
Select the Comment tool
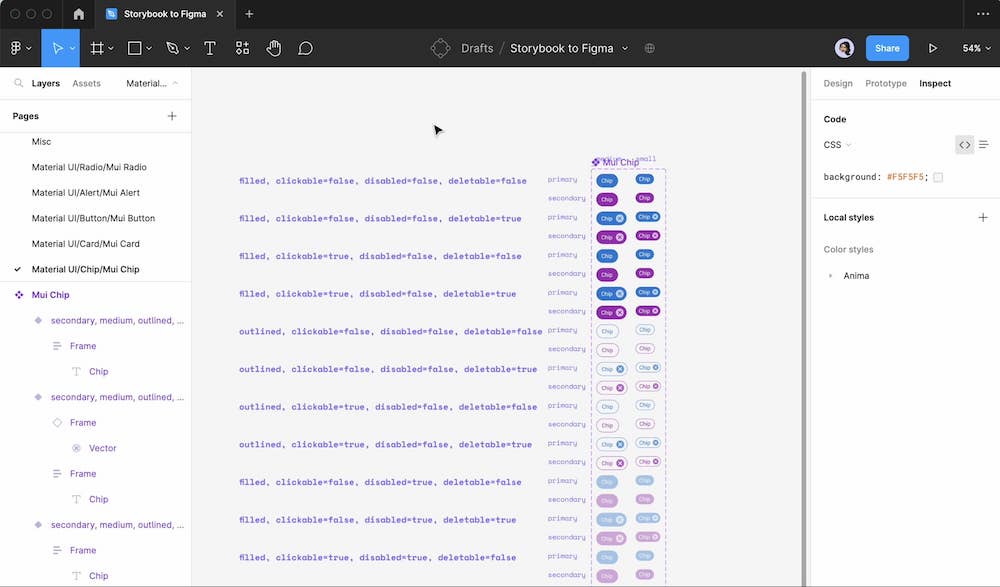click(306, 48)
